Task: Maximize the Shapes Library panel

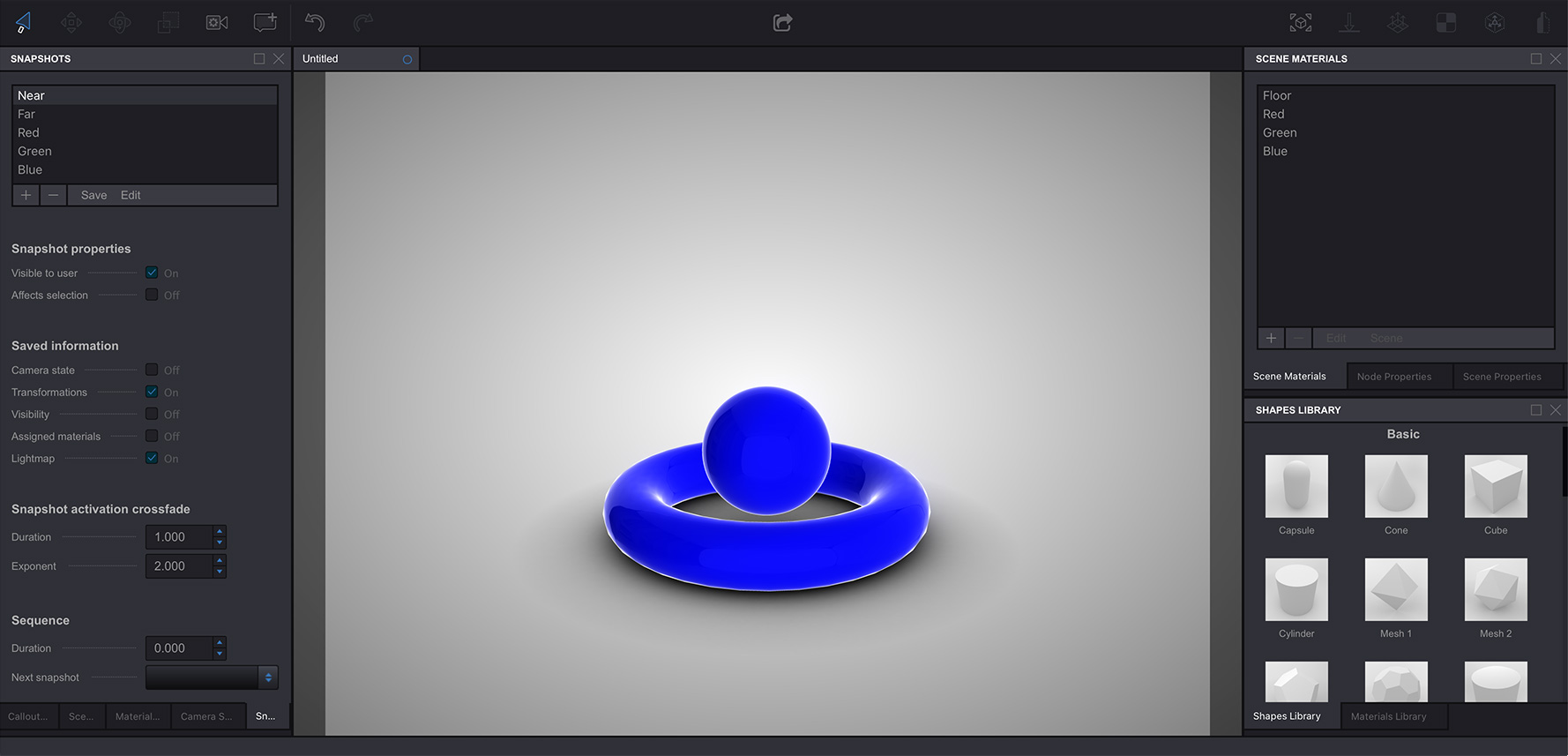Action: coord(1536,410)
